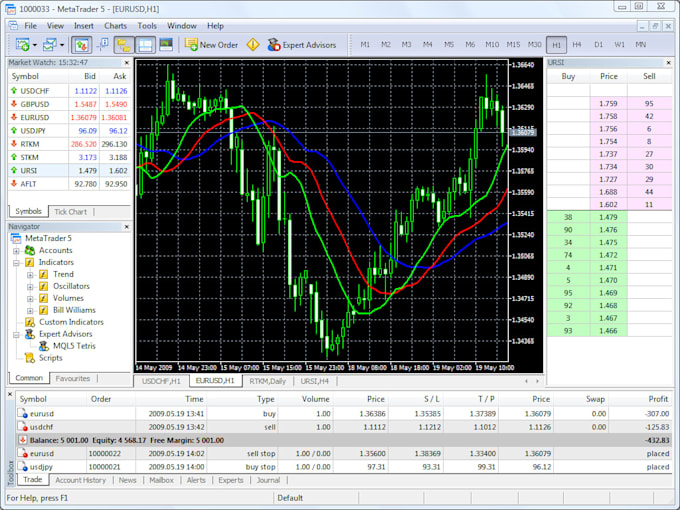Switch to Favourites tab in Navigator
Viewport: 680px width, 510px height.
73,379
